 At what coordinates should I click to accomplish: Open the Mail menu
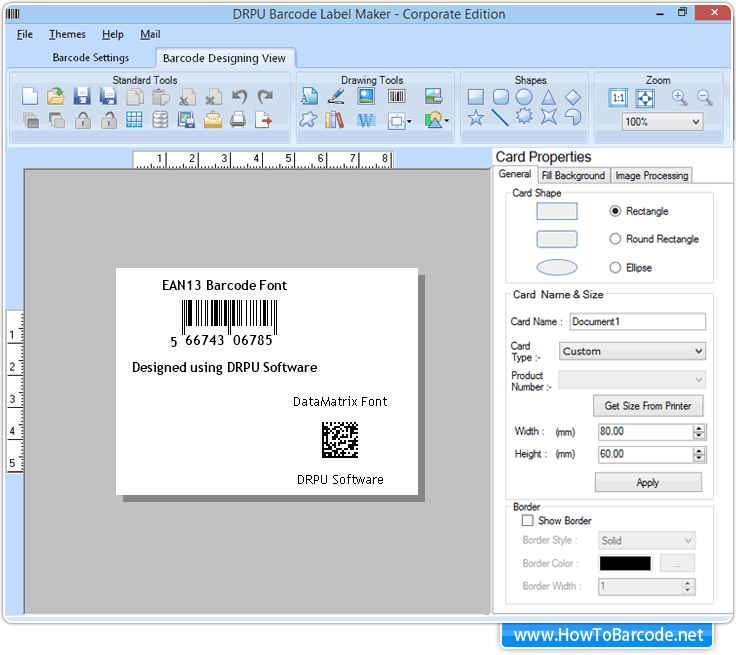(x=150, y=34)
